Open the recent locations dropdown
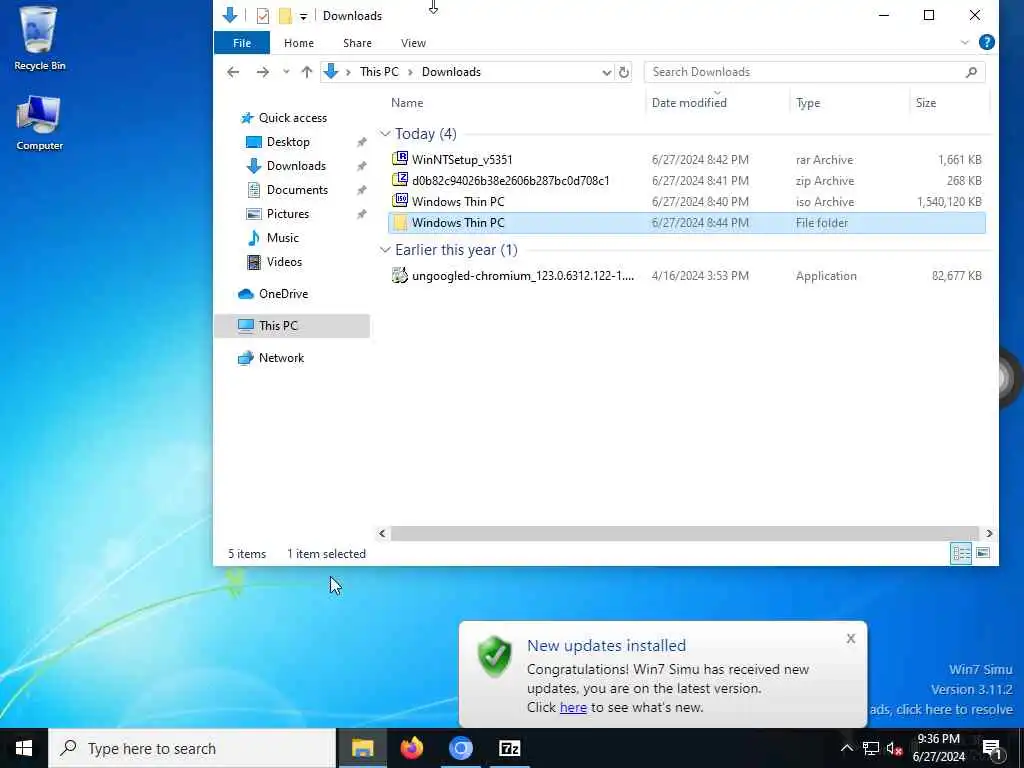 coord(285,72)
